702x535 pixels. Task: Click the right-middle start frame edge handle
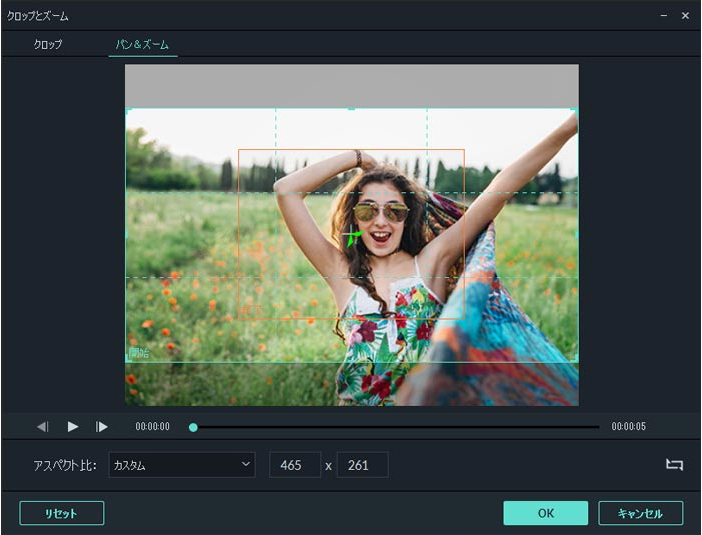pyautogui.click(x=577, y=235)
